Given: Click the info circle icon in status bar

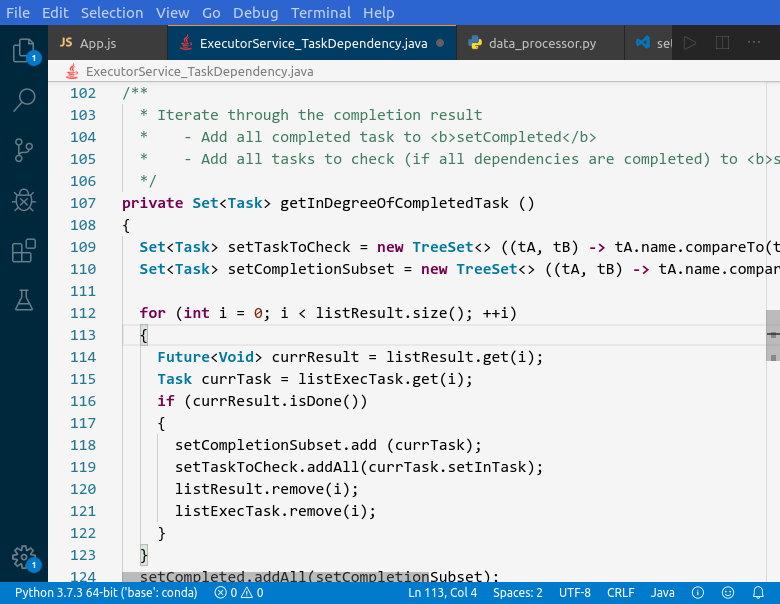Looking at the screenshot, I should pos(698,593).
